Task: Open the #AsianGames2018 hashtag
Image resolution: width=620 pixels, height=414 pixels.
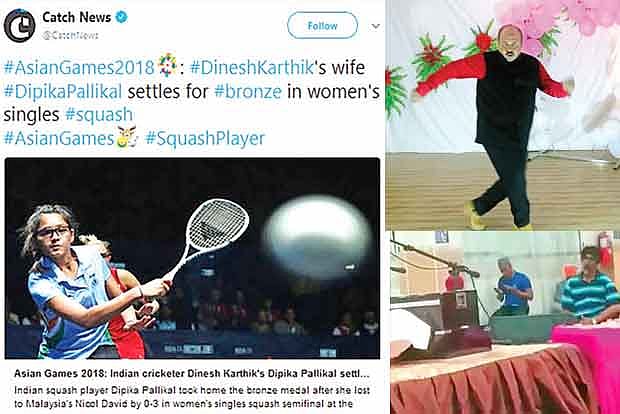Action: (x=79, y=68)
